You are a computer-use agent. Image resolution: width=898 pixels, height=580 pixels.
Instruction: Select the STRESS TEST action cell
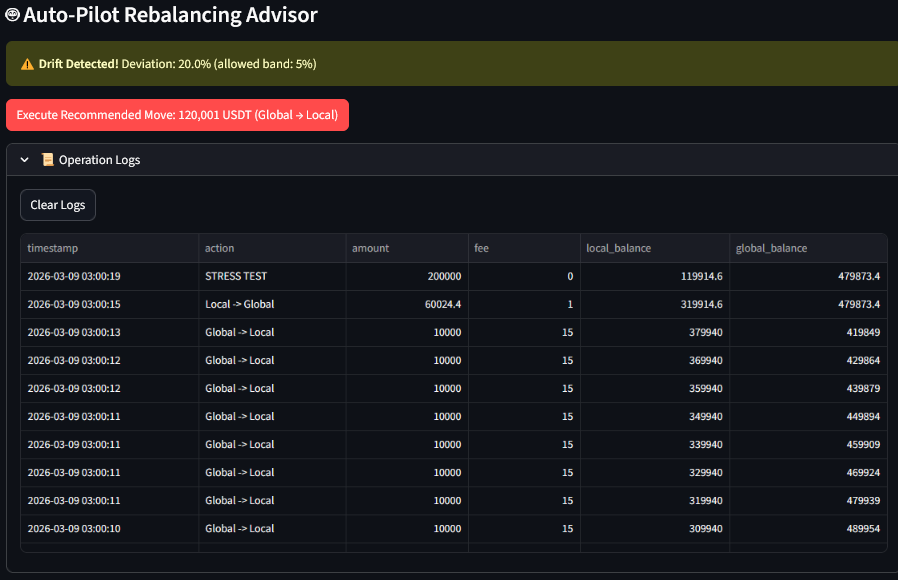pyautogui.click(x=236, y=276)
